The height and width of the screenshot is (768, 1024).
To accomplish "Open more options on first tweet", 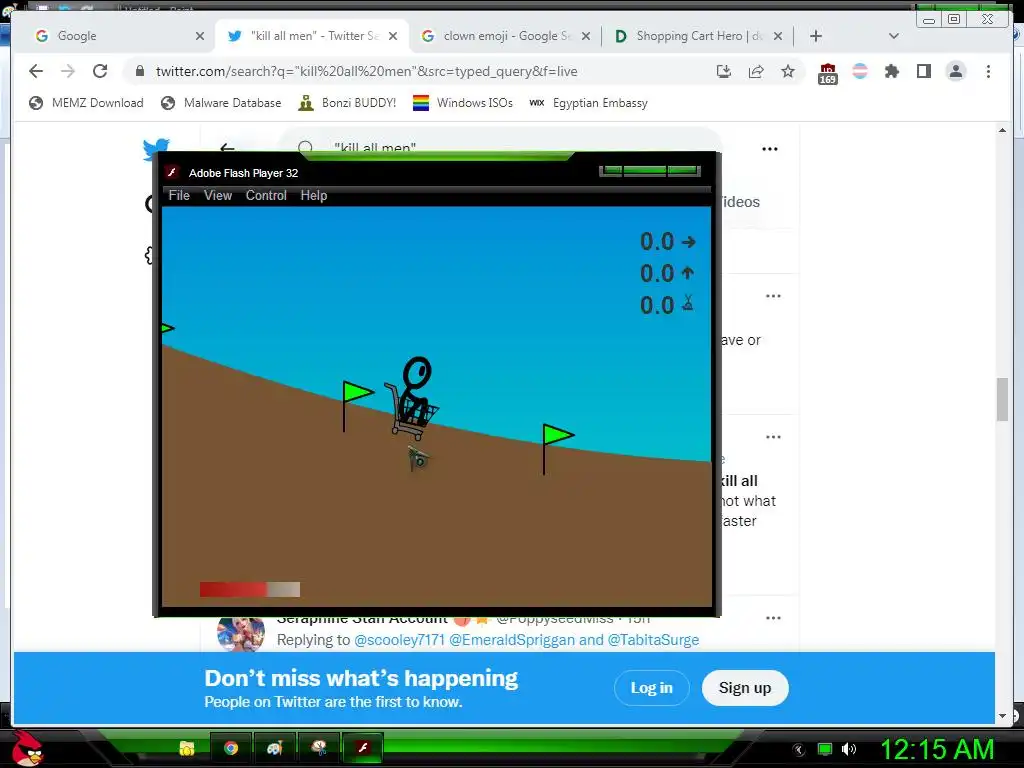I will click(x=773, y=296).
